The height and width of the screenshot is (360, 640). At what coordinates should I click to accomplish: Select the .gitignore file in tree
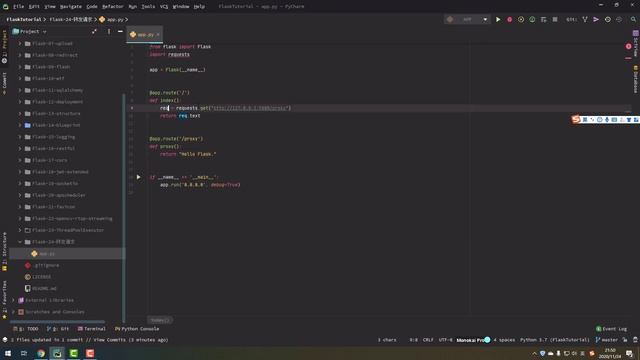click(42, 265)
